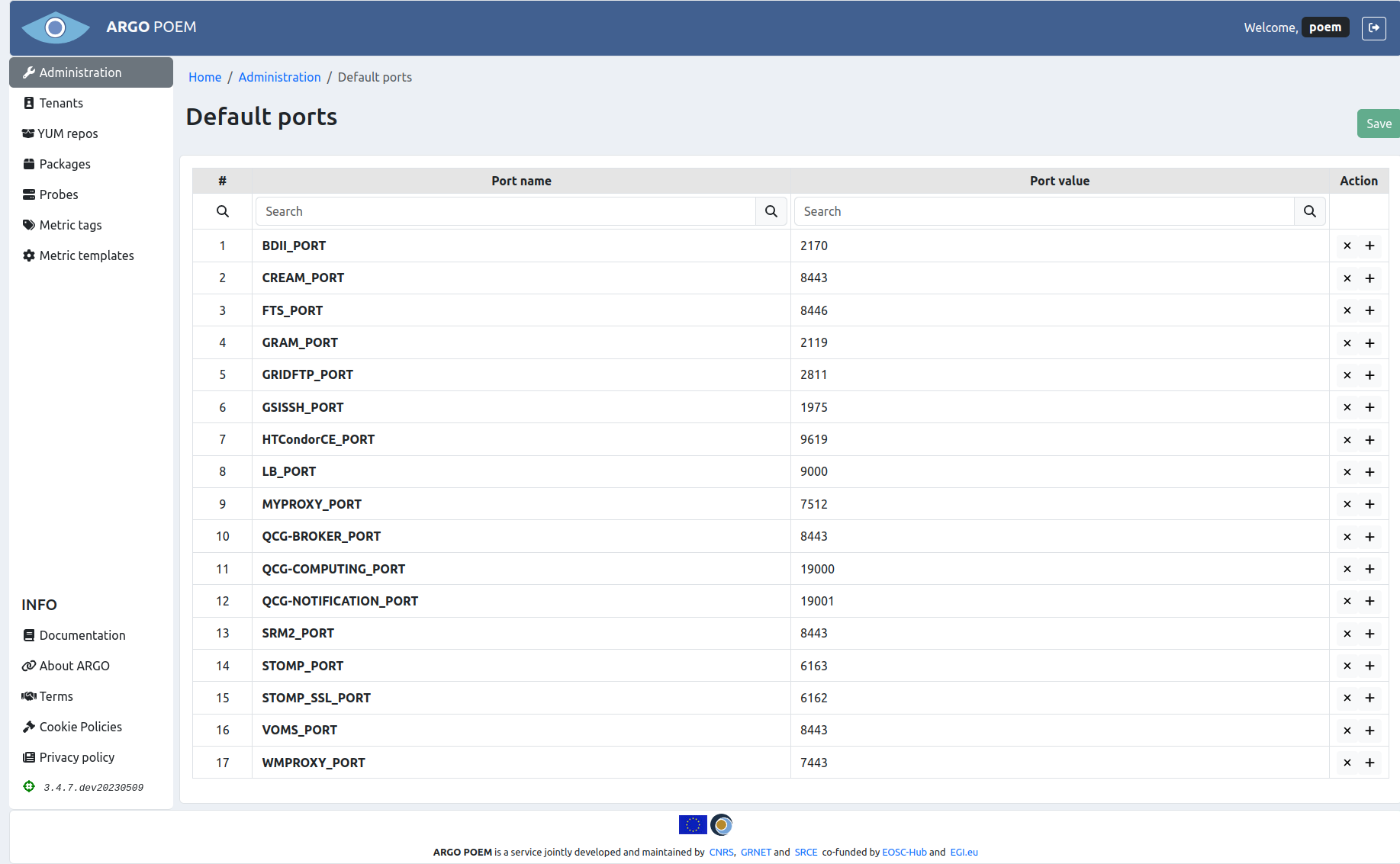Remove the BDII_PORT row with the × icon
The width and height of the screenshot is (1400, 864).
pos(1347,246)
